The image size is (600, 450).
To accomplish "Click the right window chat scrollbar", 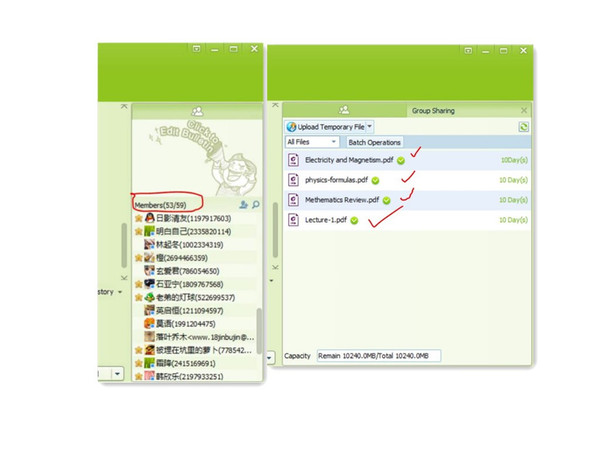I will coord(275,230).
